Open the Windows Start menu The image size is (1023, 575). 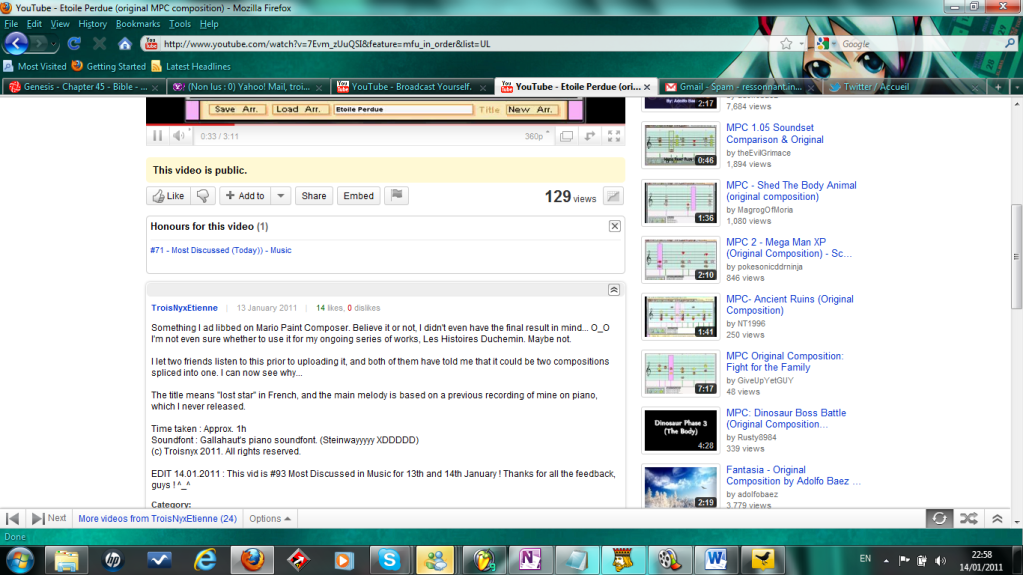(x=20, y=560)
